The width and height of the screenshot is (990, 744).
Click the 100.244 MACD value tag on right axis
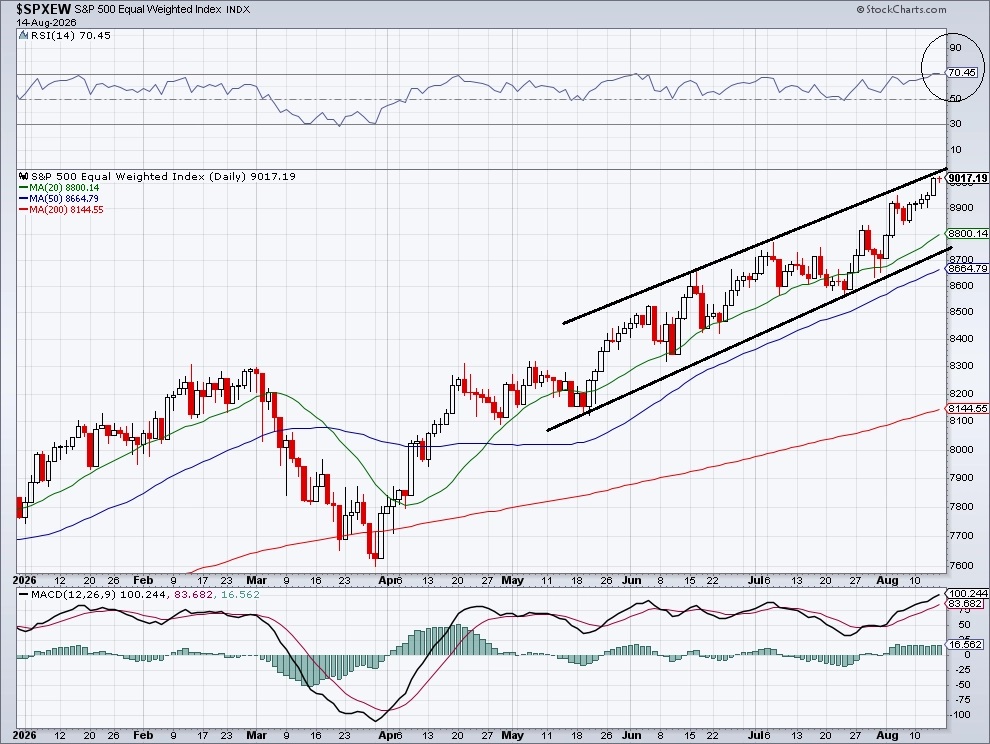[x=968, y=594]
